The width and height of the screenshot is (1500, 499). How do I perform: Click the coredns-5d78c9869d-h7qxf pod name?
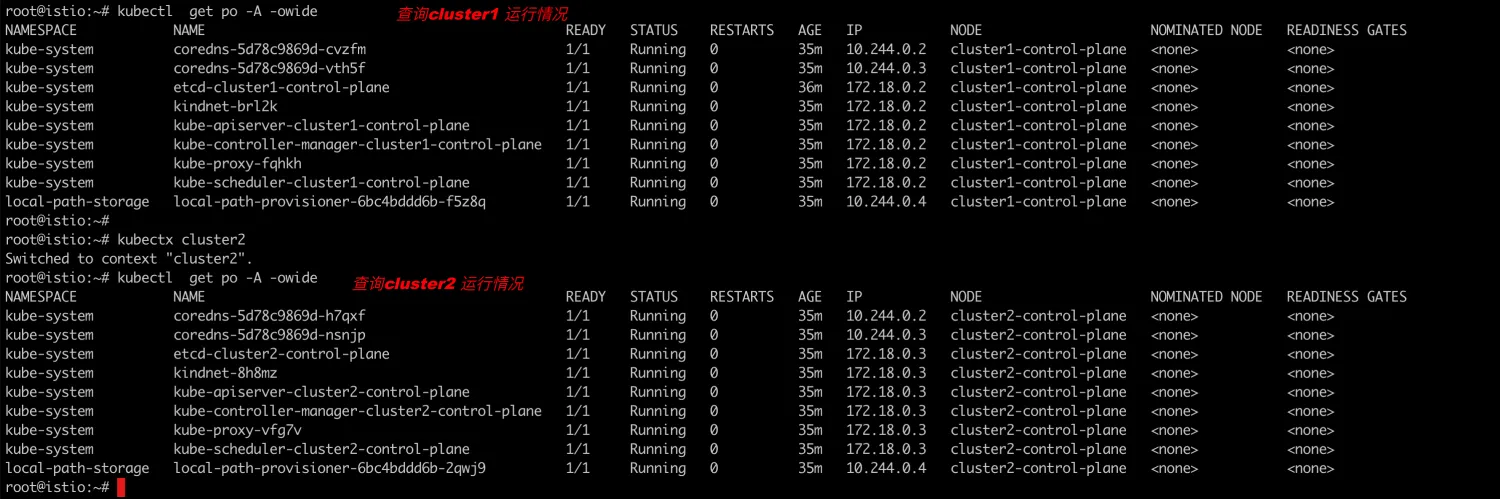270,316
